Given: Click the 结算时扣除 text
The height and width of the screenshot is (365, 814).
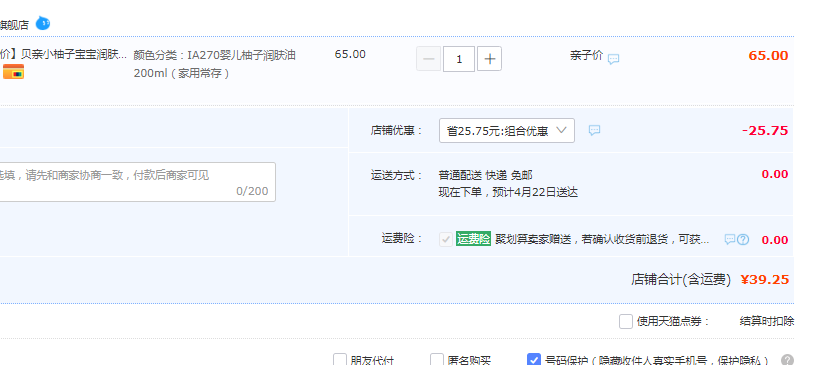Looking at the screenshot, I should point(767,321).
